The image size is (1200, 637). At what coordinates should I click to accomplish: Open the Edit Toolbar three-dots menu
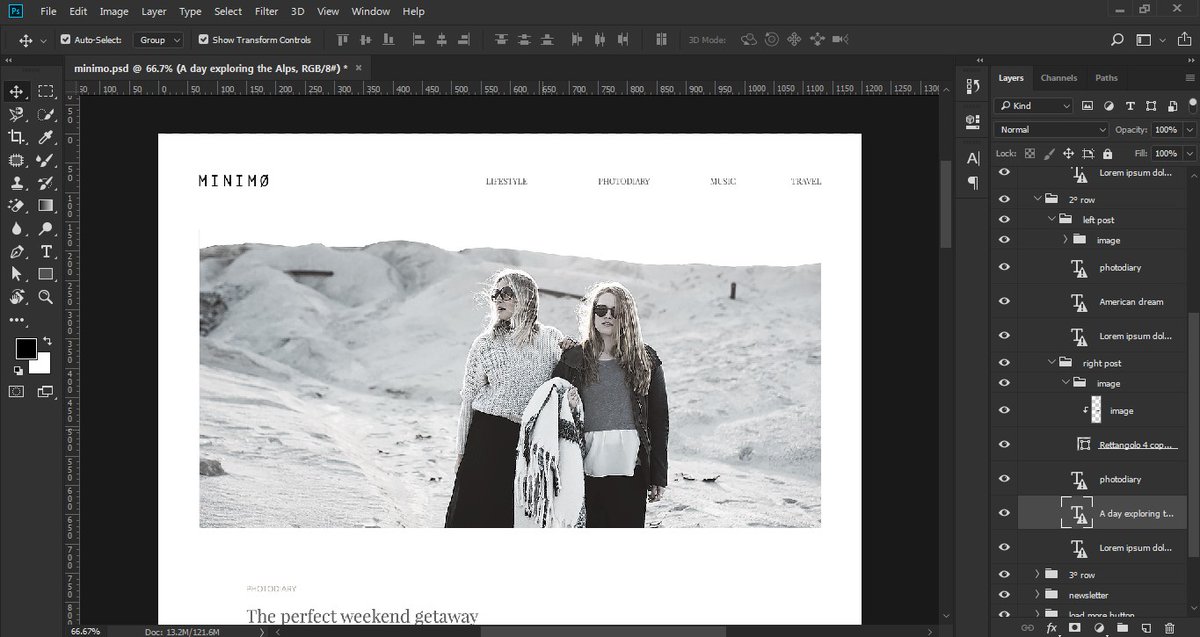click(x=16, y=320)
